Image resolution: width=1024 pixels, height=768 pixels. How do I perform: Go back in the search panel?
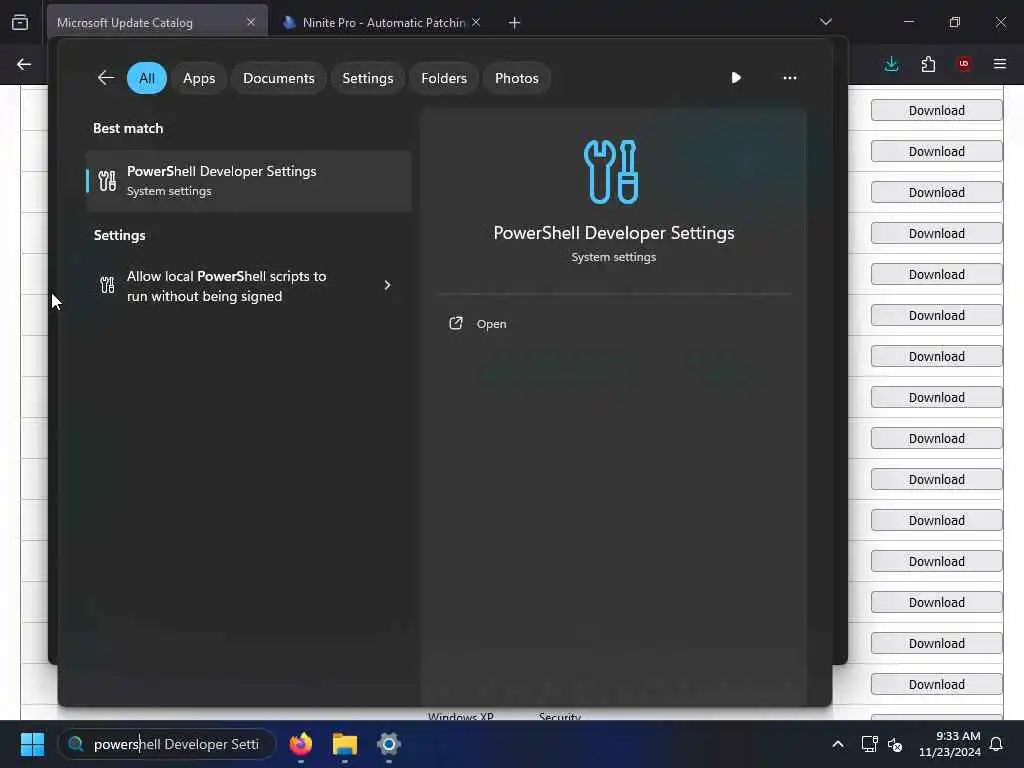pos(106,78)
